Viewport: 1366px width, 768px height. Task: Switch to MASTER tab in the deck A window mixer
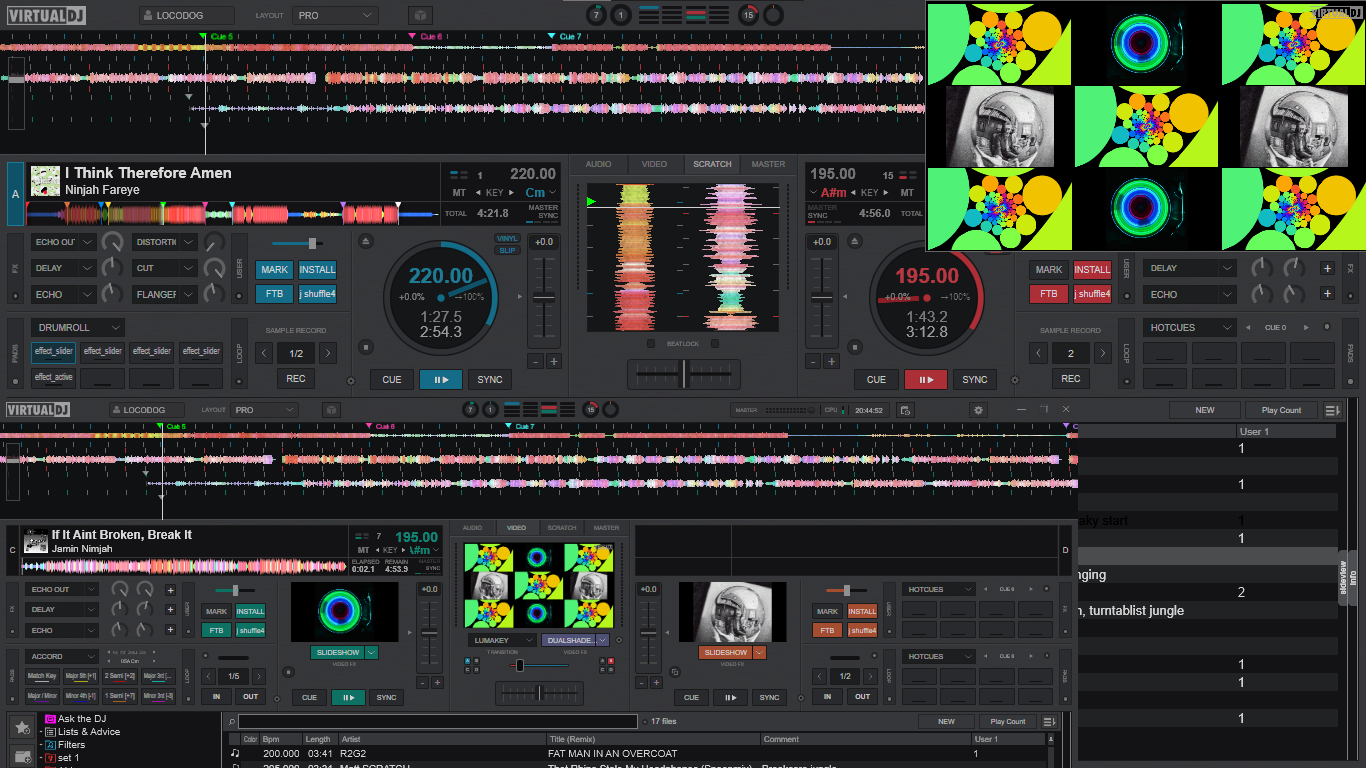(x=768, y=164)
